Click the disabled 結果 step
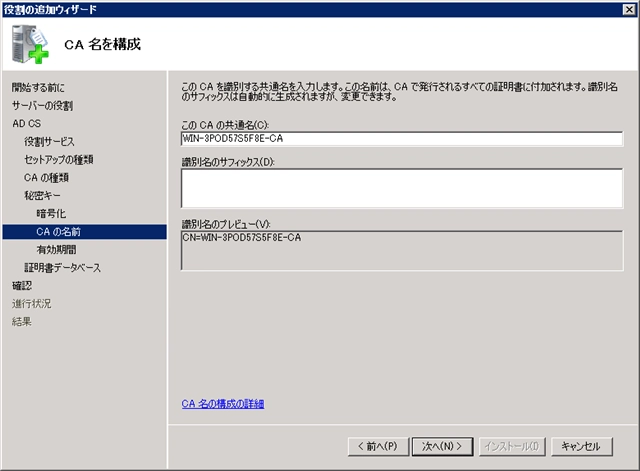 pyautogui.click(x=22, y=322)
